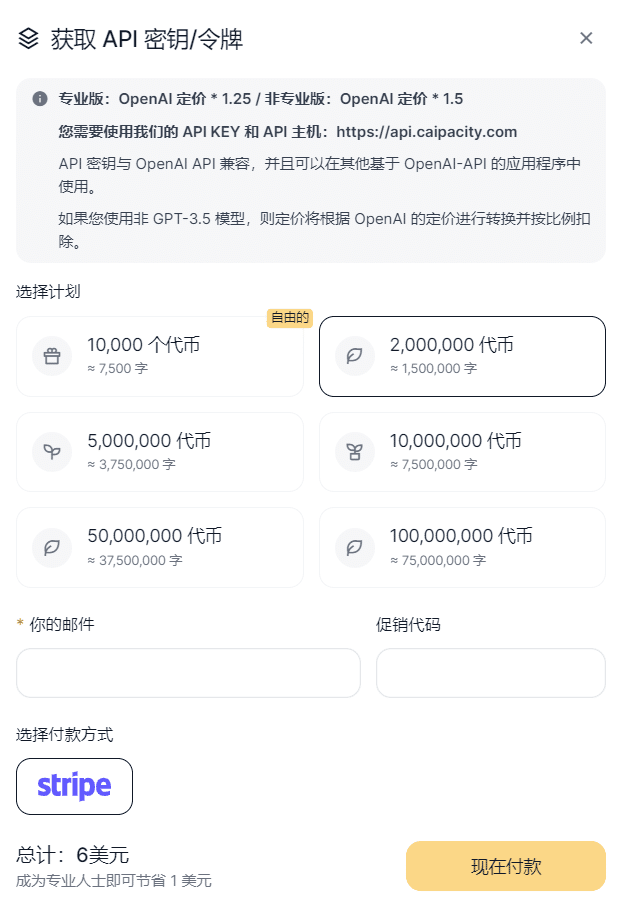Screen dimensions: 624x913
Task: Select the 10,000 token free plan
Action: pos(160,356)
